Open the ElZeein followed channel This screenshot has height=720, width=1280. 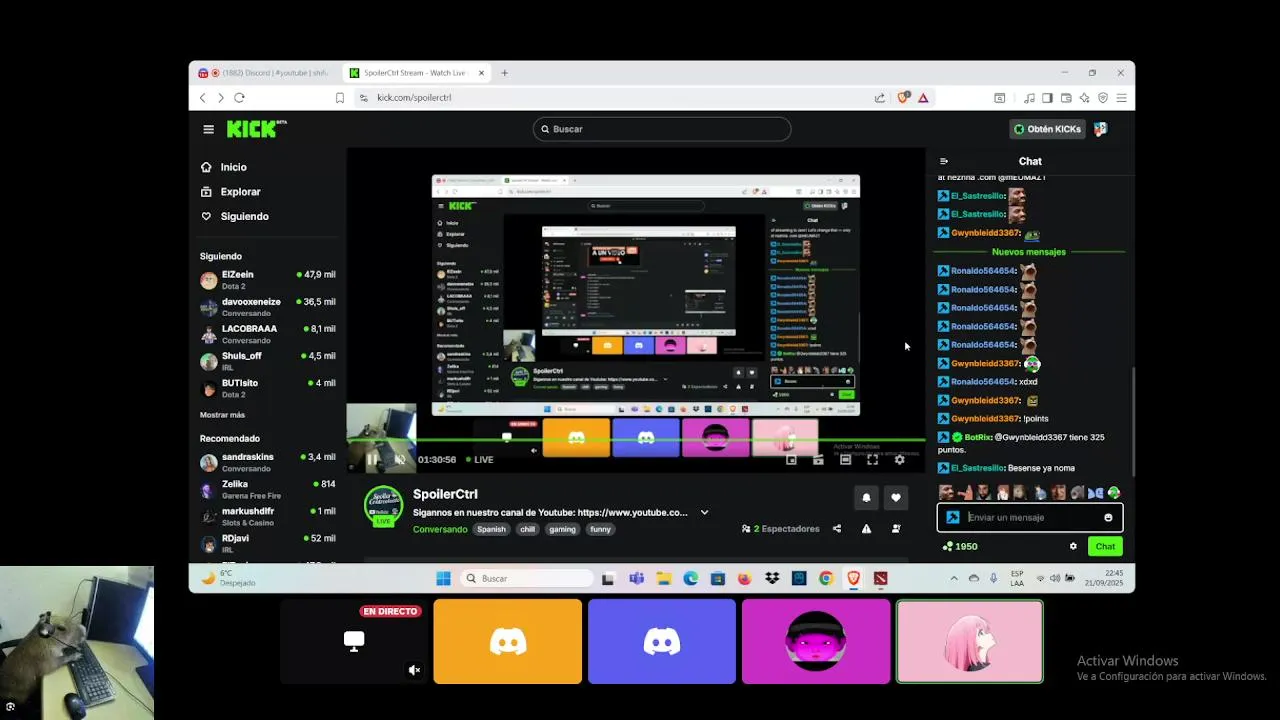click(x=268, y=280)
